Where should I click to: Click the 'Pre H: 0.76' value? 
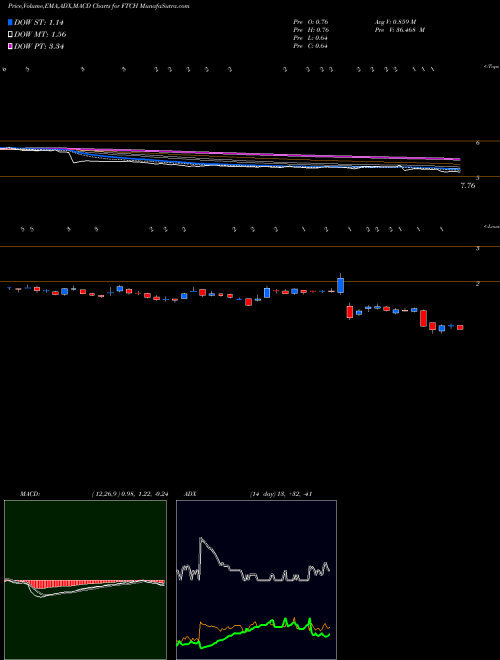coord(311,30)
